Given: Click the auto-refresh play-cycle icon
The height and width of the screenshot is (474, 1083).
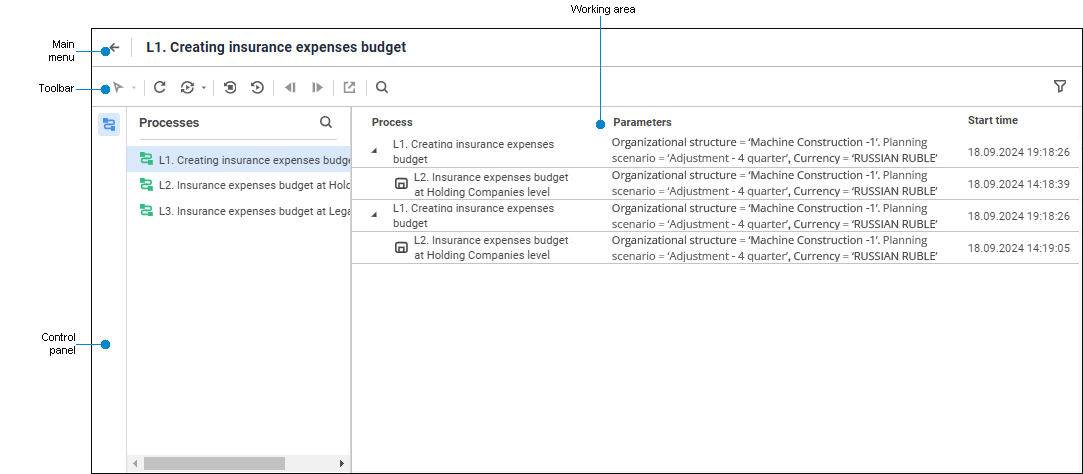Looking at the screenshot, I should coord(187,88).
